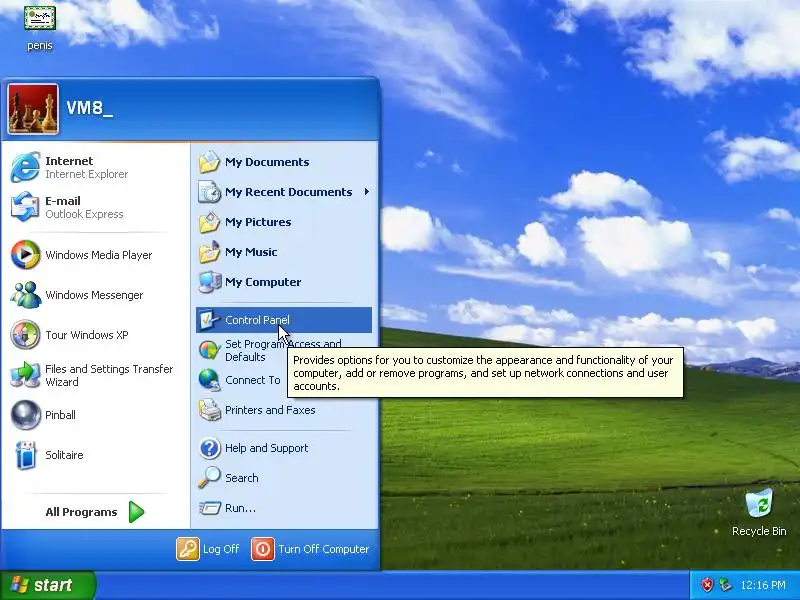This screenshot has height=600, width=800.
Task: Open the Printers and Faxes icon
Action: [x=209, y=410]
